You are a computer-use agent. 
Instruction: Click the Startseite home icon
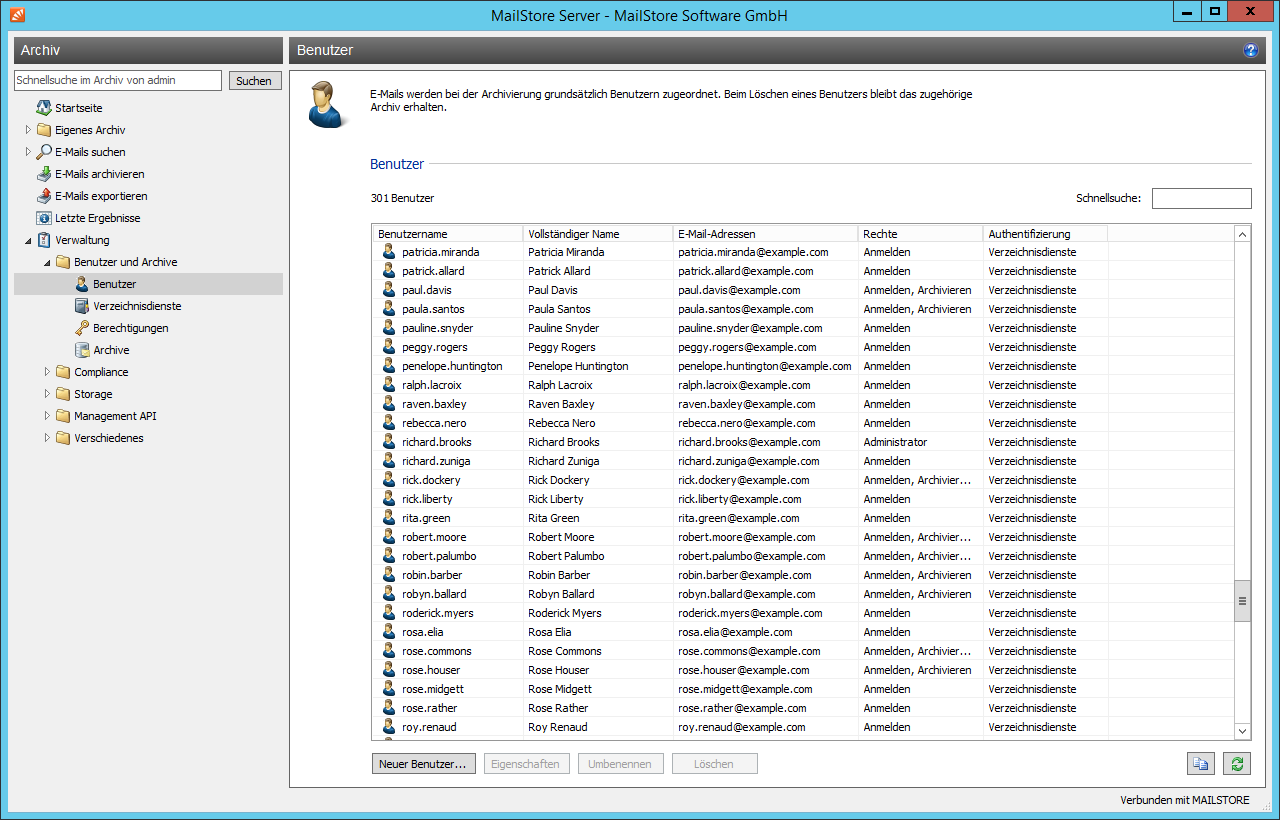click(x=44, y=108)
